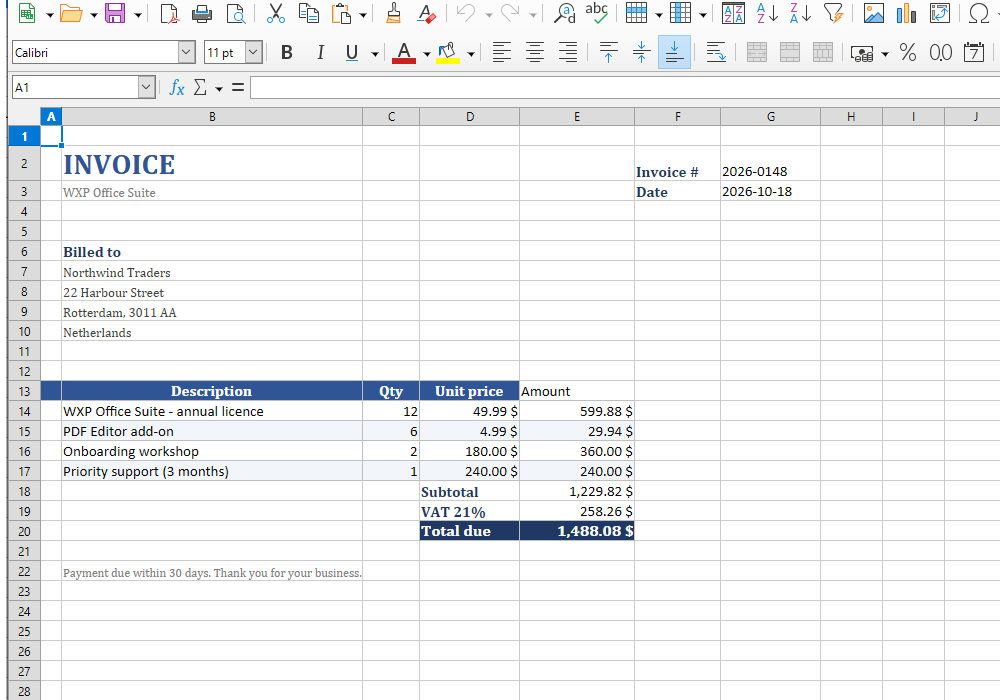Expand the Currency format dropdown arrow
The width and height of the screenshot is (1000, 700).
[885, 54]
